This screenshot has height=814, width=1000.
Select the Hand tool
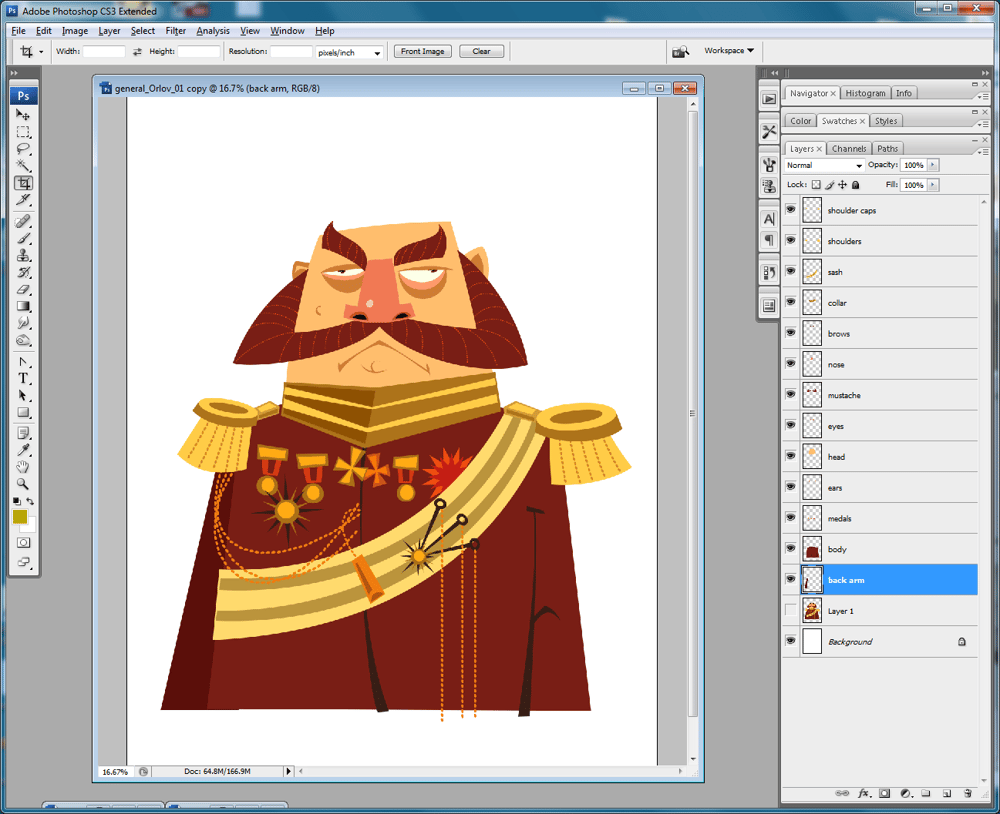pyautogui.click(x=23, y=467)
